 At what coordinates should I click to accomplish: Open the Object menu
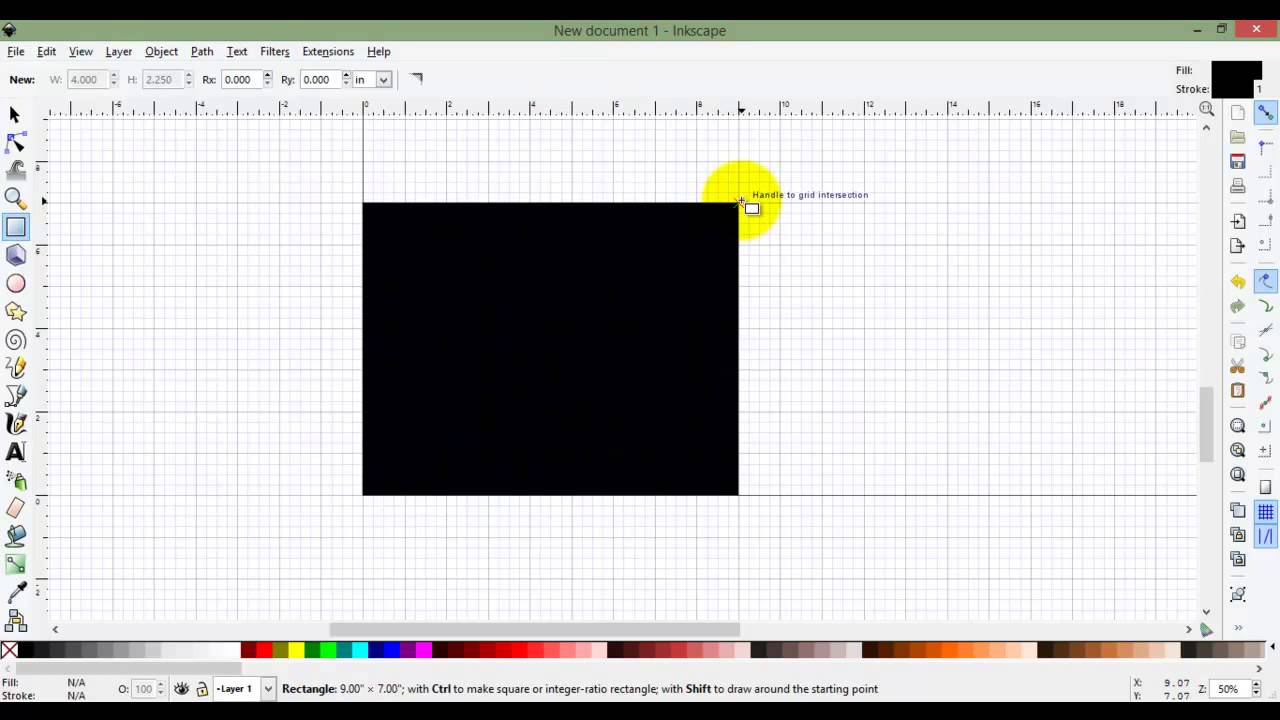(x=161, y=51)
